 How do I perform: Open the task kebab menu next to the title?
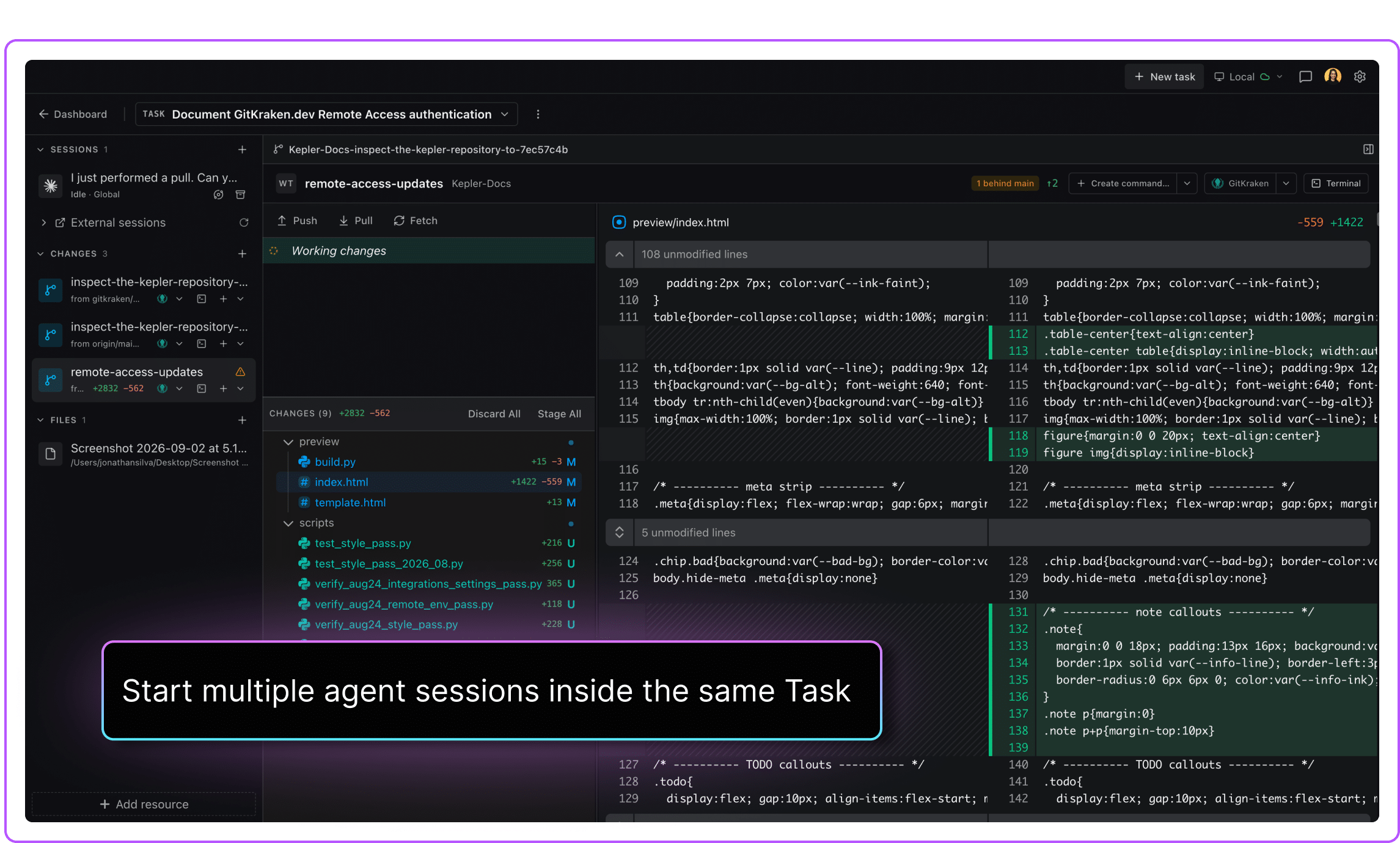click(x=538, y=114)
